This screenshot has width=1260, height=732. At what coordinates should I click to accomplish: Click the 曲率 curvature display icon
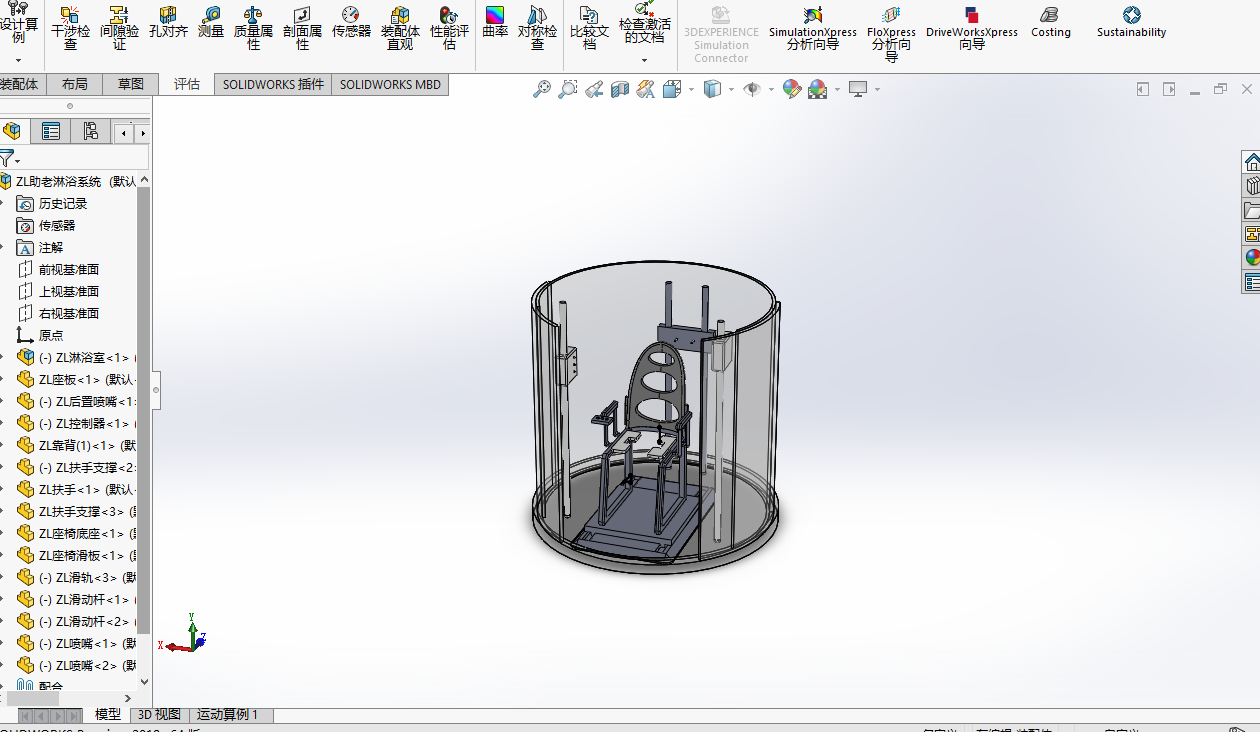click(x=495, y=24)
